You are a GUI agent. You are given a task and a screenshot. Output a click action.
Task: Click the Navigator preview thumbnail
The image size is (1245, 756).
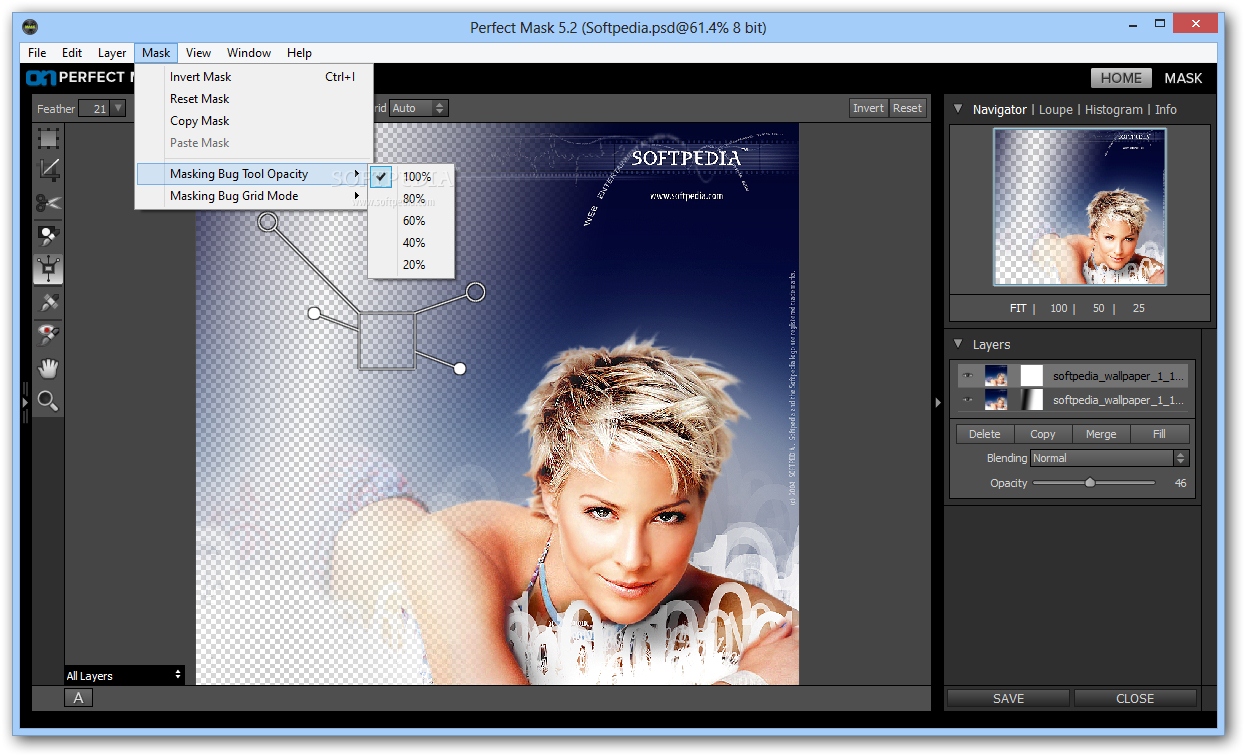click(1079, 207)
